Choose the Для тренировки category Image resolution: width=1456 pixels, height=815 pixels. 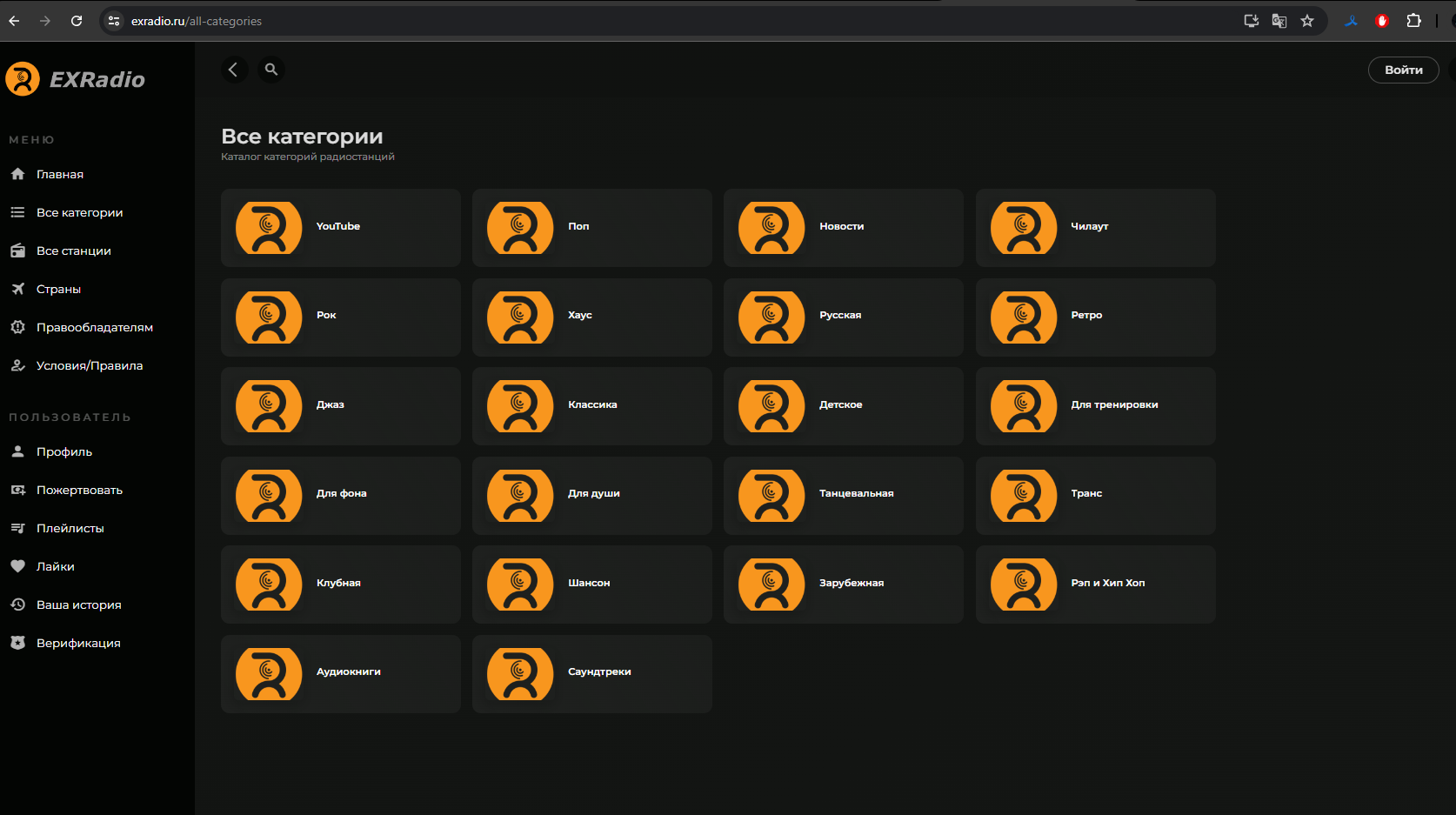[x=1095, y=406]
